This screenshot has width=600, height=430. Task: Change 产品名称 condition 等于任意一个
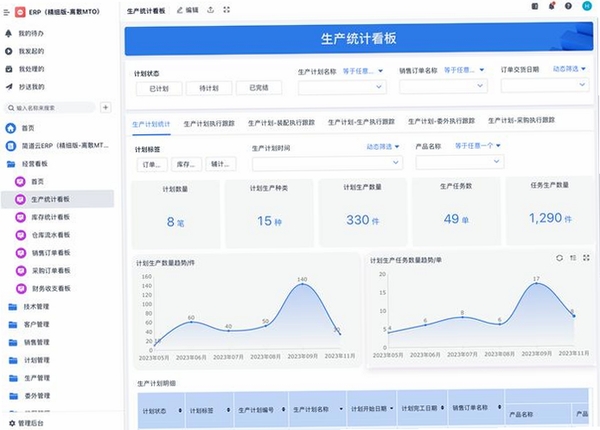(478, 146)
